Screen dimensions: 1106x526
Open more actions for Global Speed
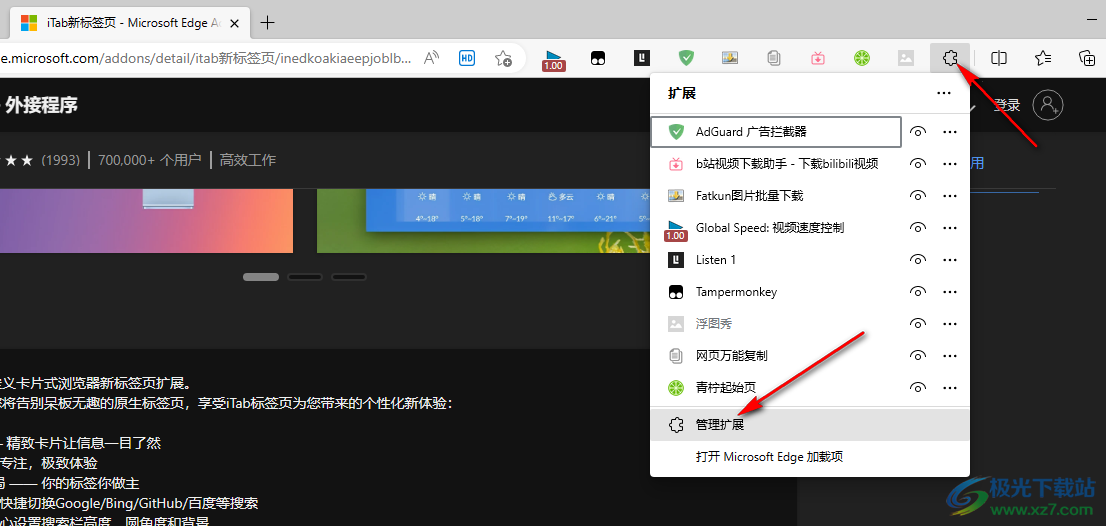(949, 228)
